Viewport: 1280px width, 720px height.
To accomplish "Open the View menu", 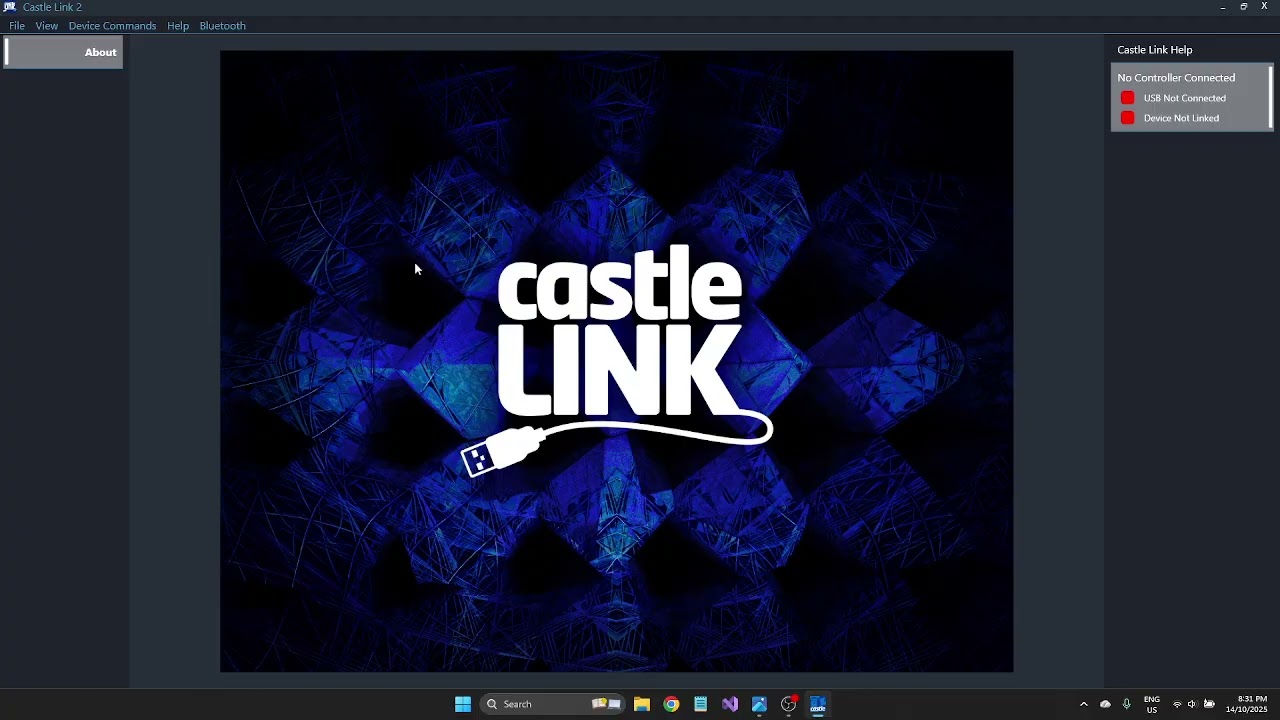I will point(47,26).
